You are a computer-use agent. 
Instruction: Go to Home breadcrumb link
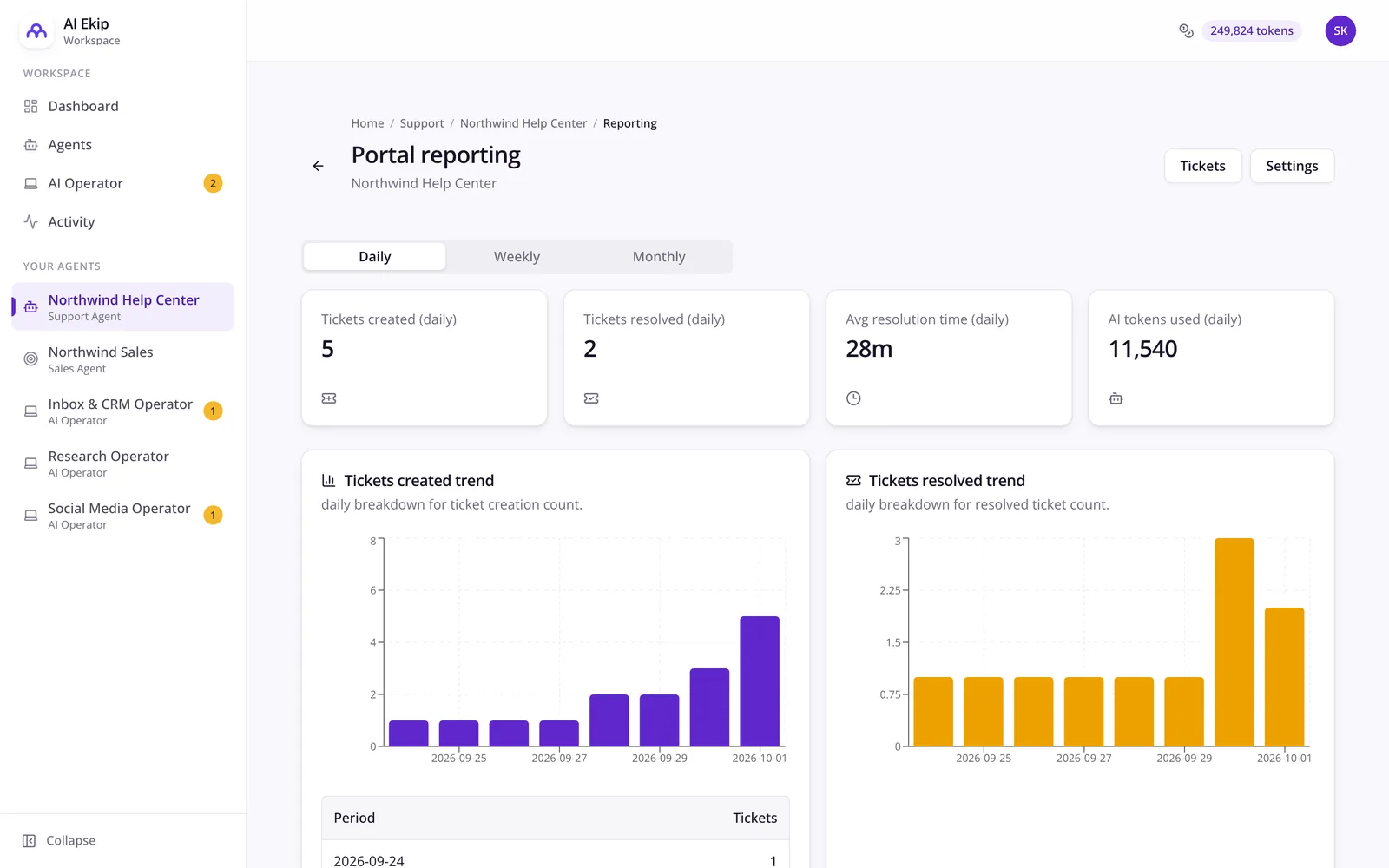(x=367, y=123)
